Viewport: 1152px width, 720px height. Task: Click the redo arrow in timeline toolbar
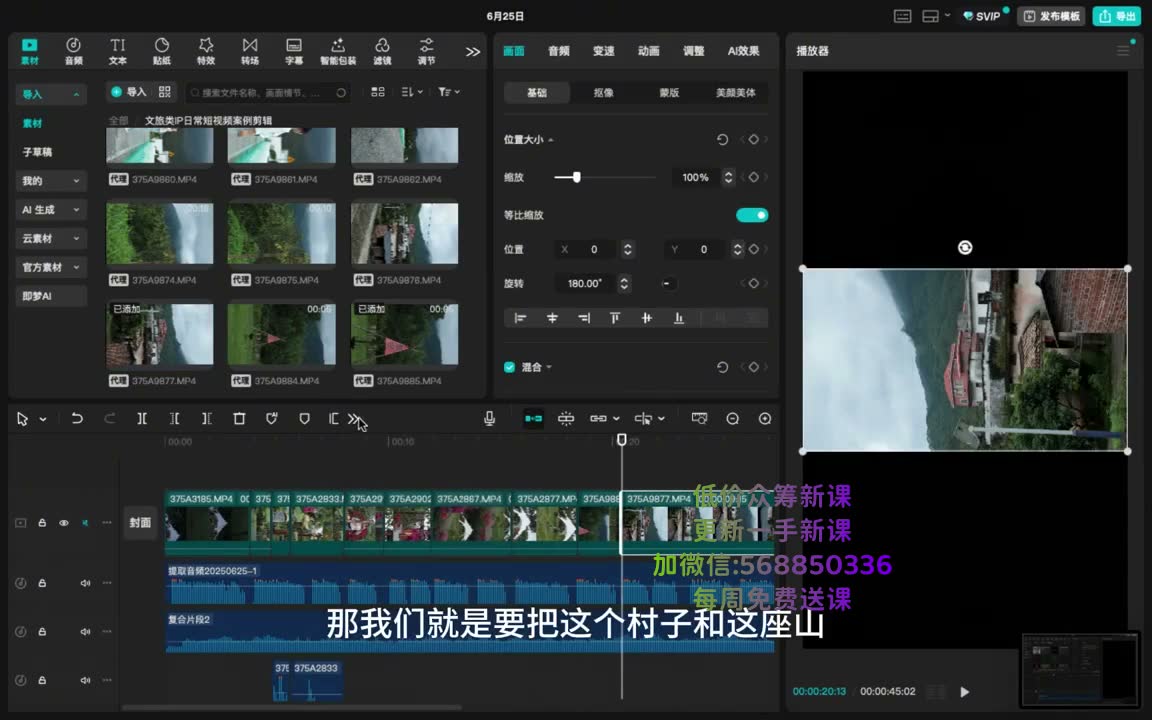pyautogui.click(x=109, y=418)
